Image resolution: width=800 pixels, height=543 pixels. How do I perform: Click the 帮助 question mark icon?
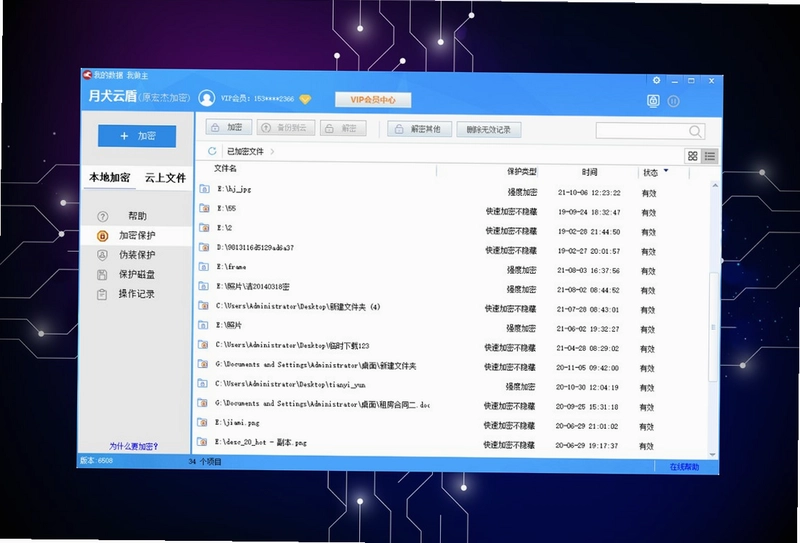(x=103, y=216)
